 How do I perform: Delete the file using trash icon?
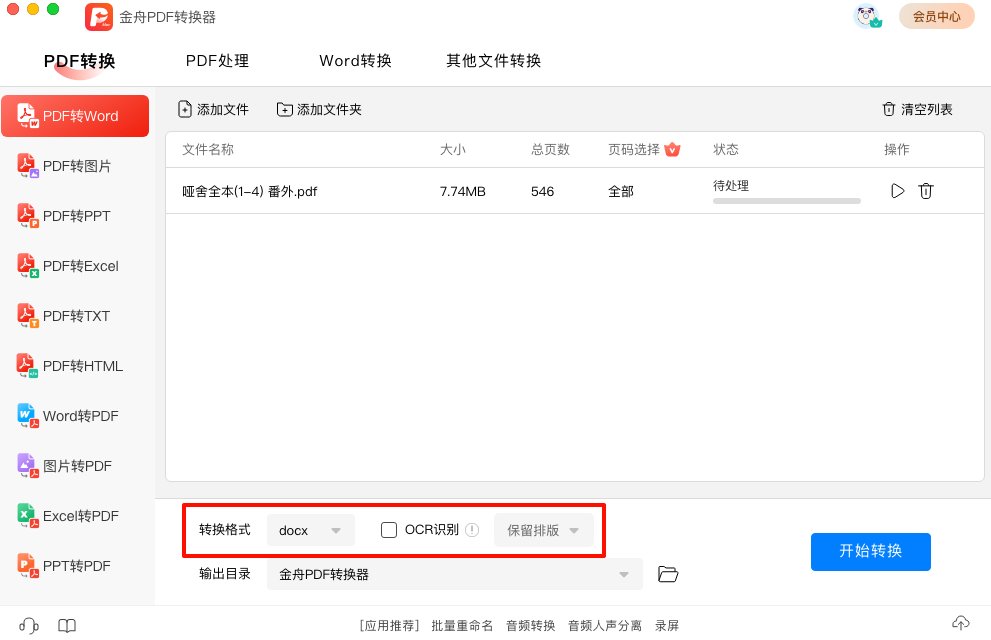click(x=926, y=191)
